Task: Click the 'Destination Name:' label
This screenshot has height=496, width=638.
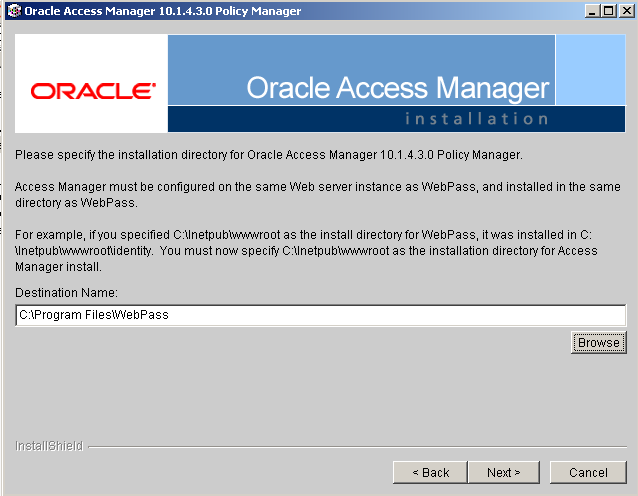Action: (x=66, y=293)
